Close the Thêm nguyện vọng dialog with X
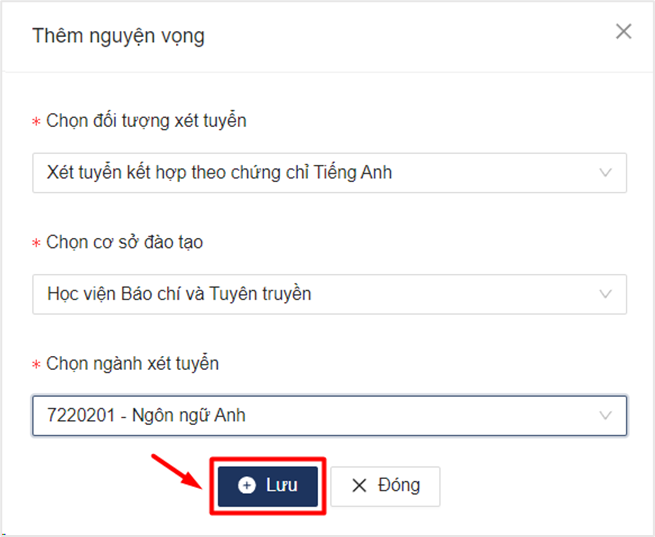The image size is (655, 537). tap(623, 32)
